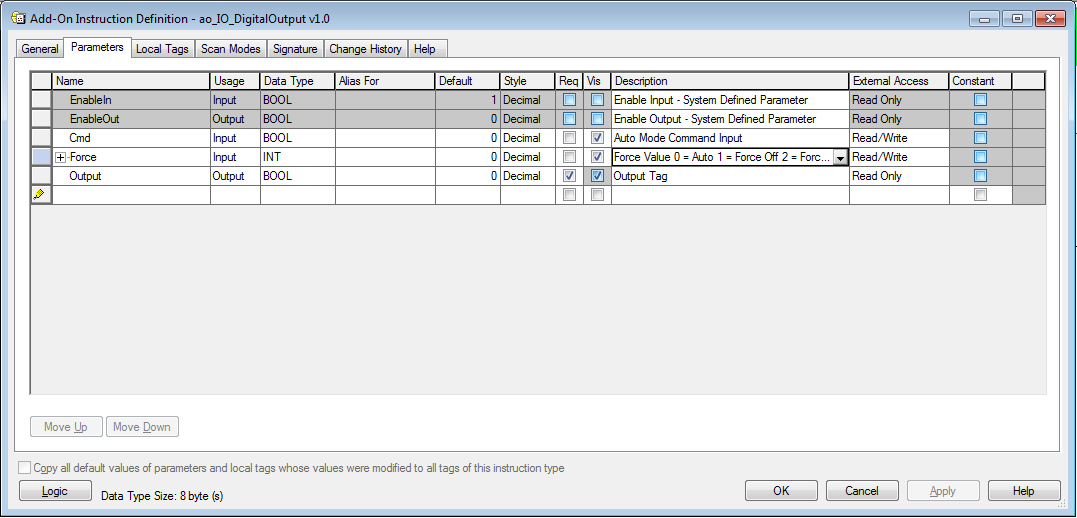Open the Force description dropdown arrow
Screen dimensions: 1077x518
(x=840, y=157)
